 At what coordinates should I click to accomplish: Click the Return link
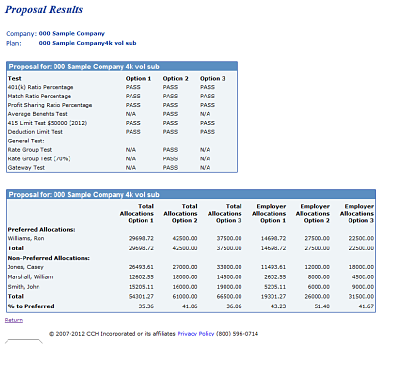[14, 320]
